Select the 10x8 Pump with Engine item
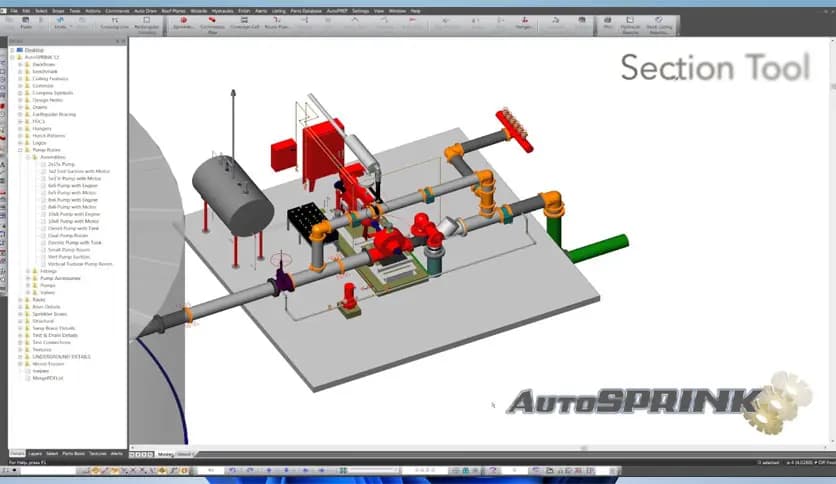The image size is (836, 484). click(x=74, y=214)
